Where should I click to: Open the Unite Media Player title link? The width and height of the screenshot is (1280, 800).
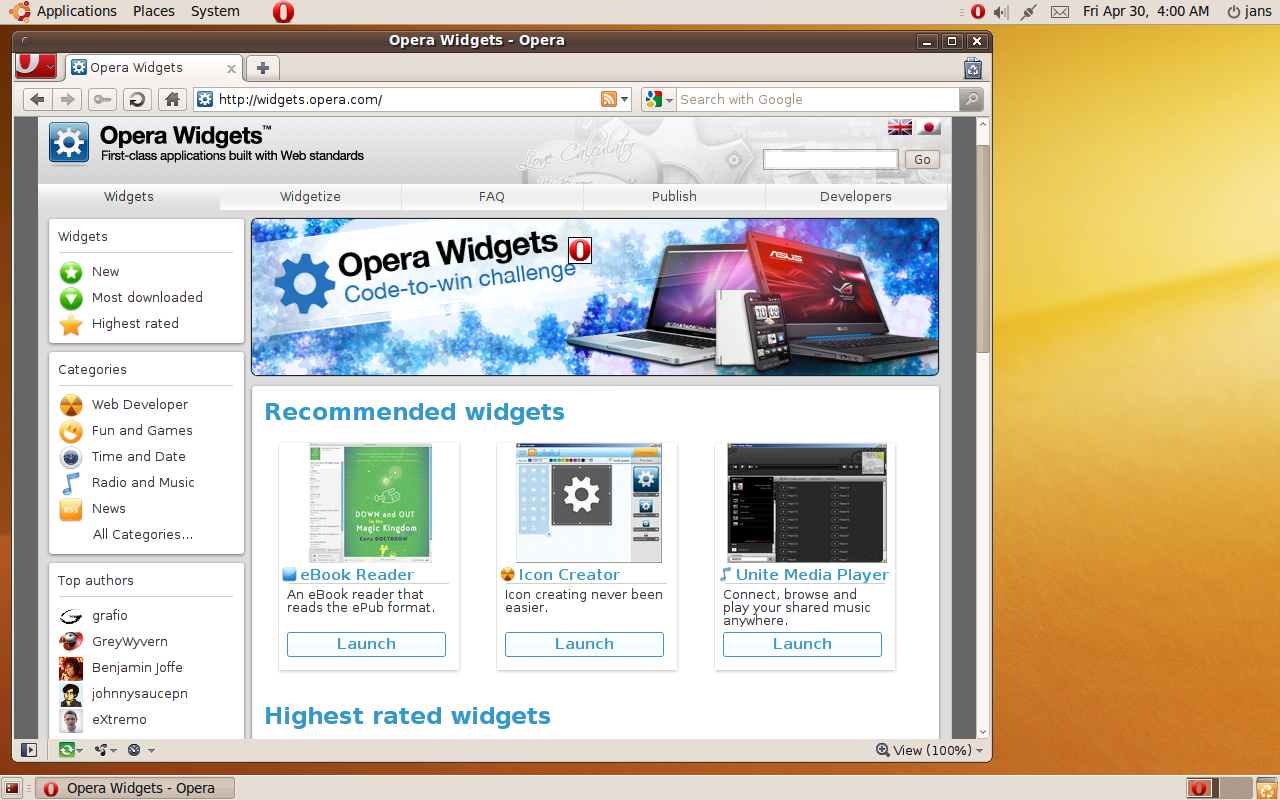point(812,575)
